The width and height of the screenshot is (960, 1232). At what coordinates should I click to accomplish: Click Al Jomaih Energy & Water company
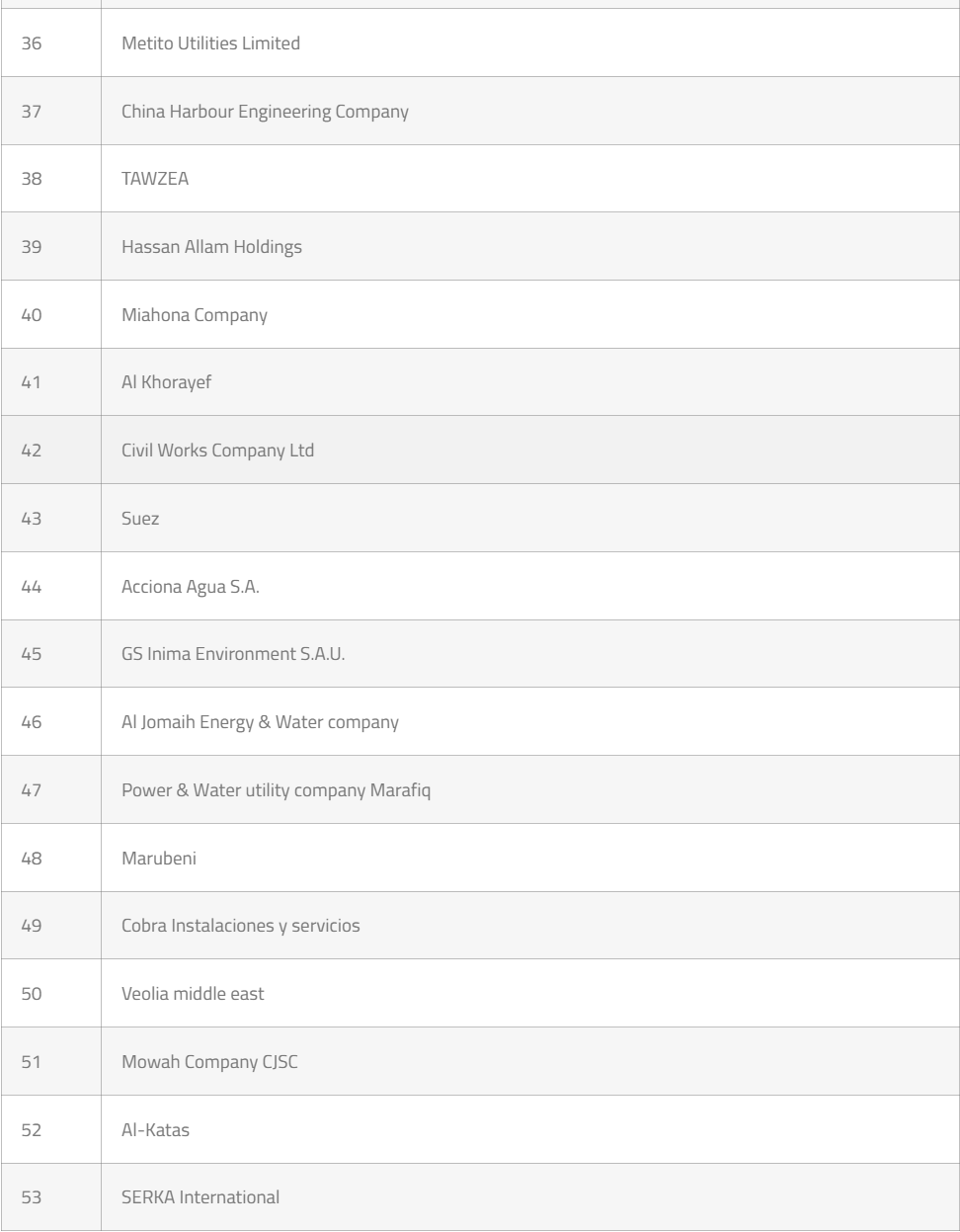(x=260, y=722)
